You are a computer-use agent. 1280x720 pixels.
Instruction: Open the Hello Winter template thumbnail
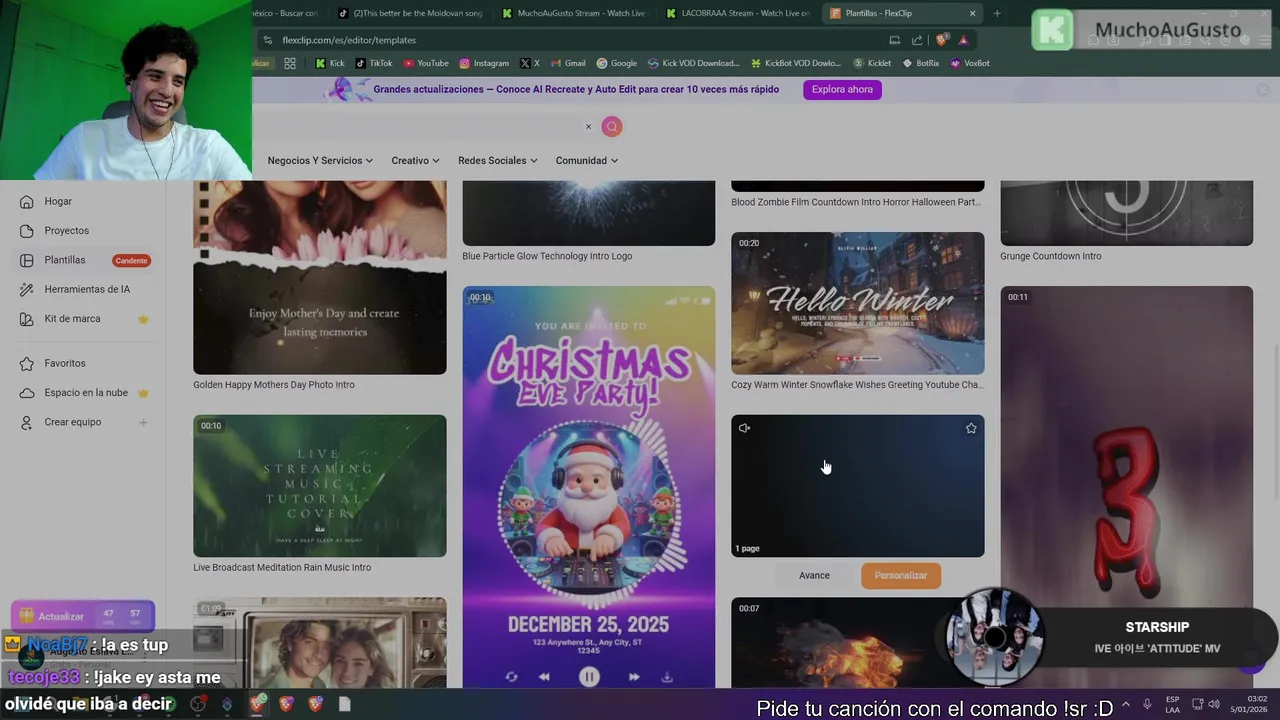click(858, 303)
